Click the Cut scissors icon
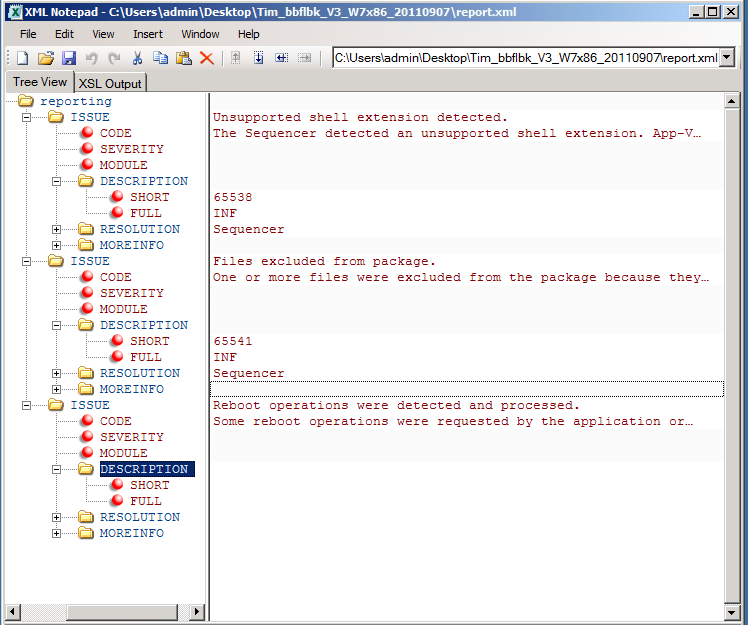This screenshot has height=625, width=748. pos(137,58)
